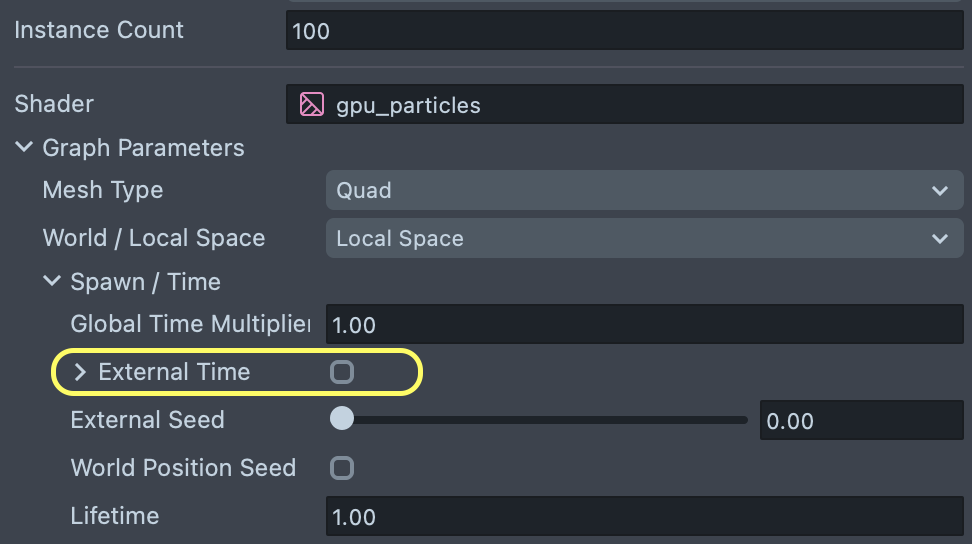Click the Lifetime value field
Screen dimensions: 972x544
click(x=645, y=517)
